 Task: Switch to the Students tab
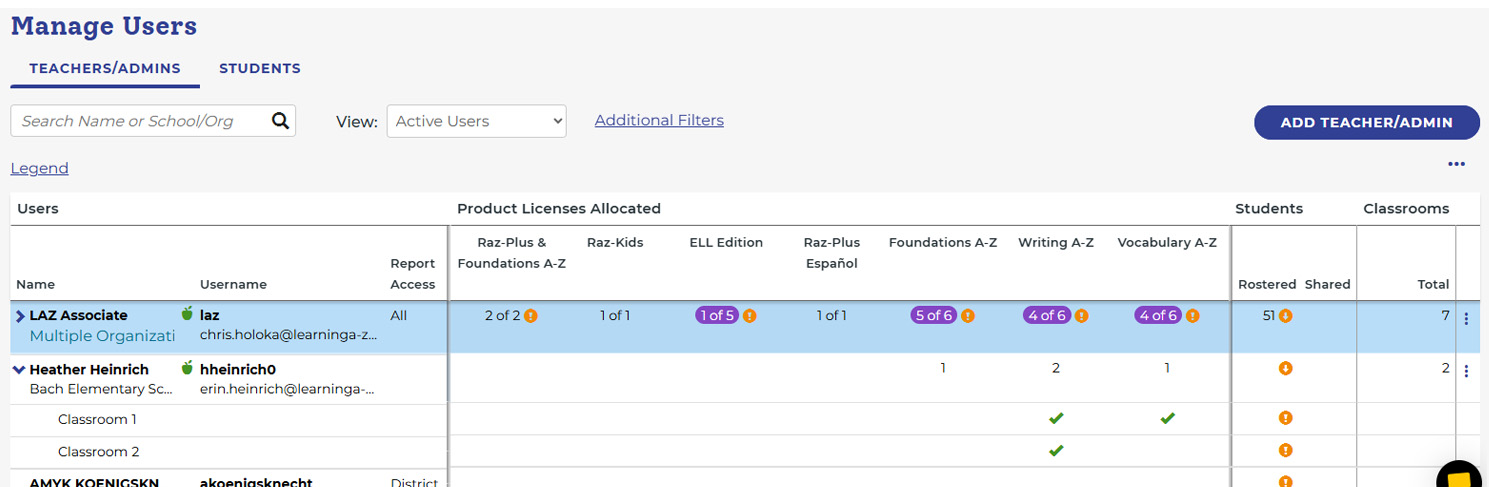(260, 69)
